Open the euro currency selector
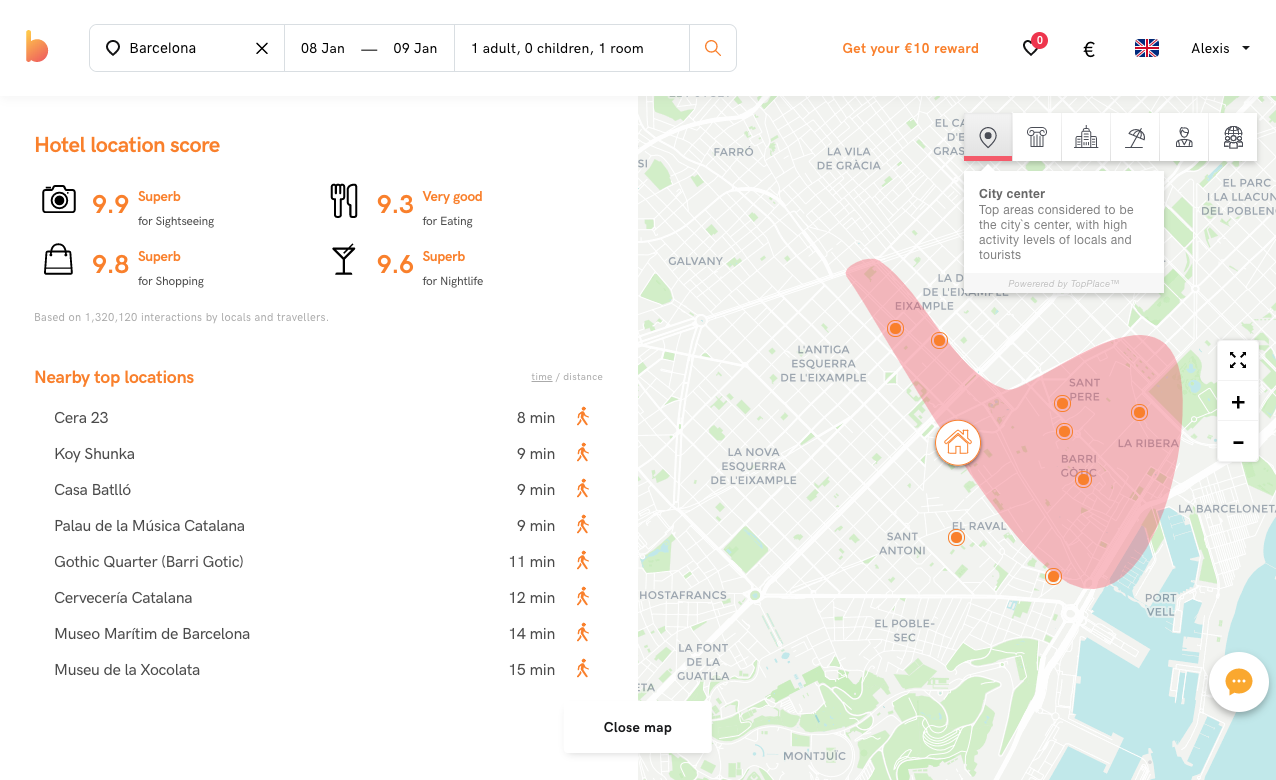 pos(1088,47)
